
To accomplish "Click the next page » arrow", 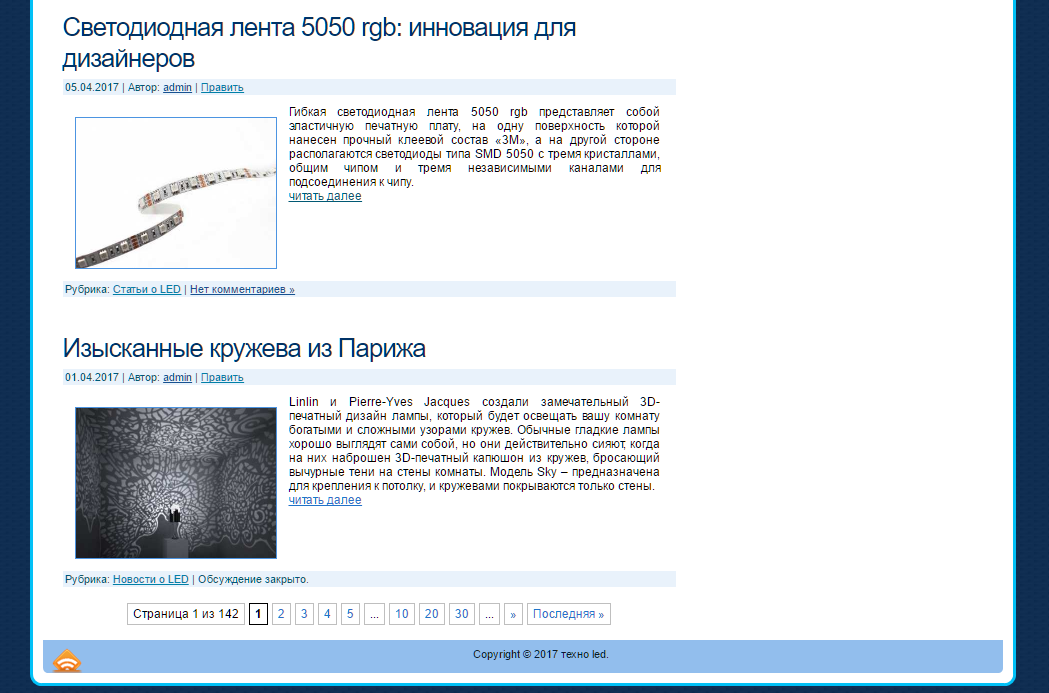I will tap(513, 614).
